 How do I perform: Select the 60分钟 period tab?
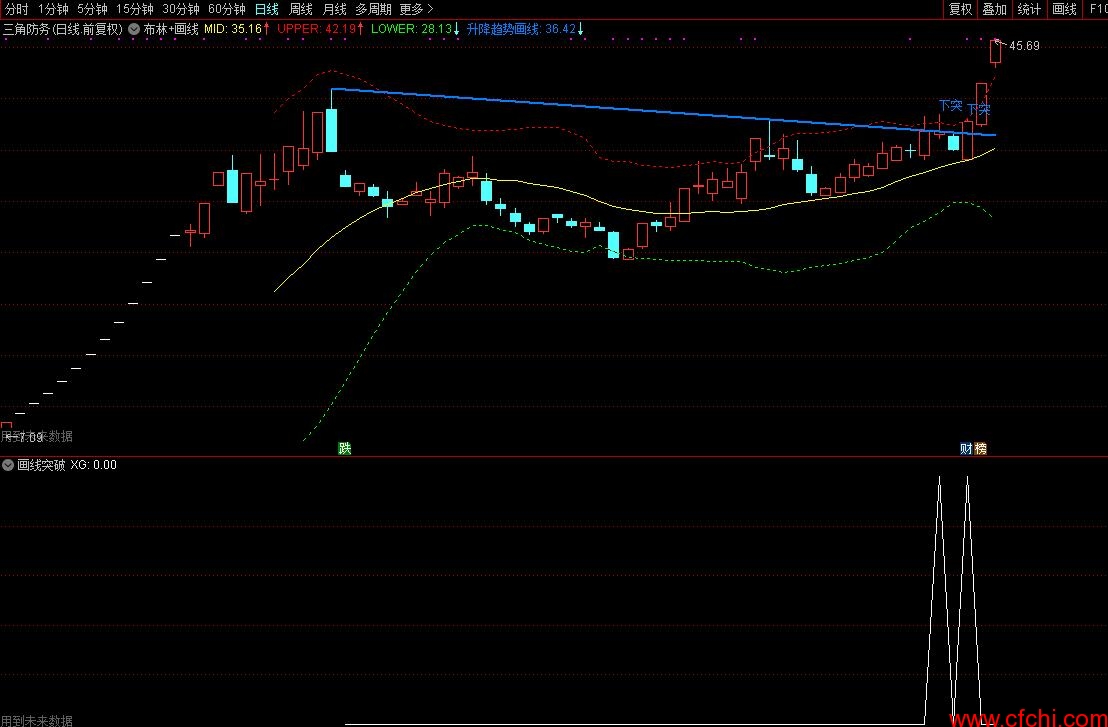click(x=227, y=9)
